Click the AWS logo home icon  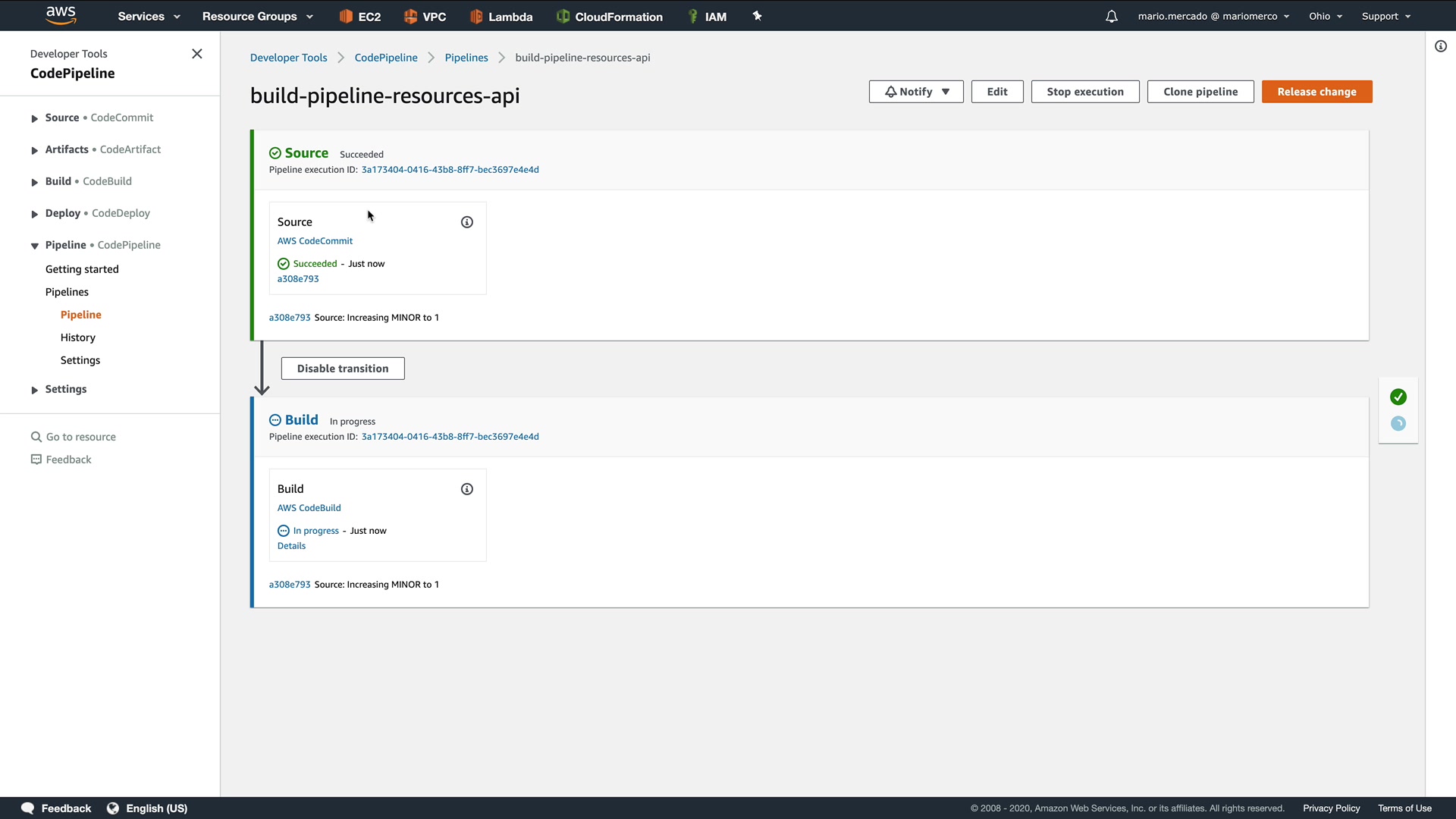61,15
